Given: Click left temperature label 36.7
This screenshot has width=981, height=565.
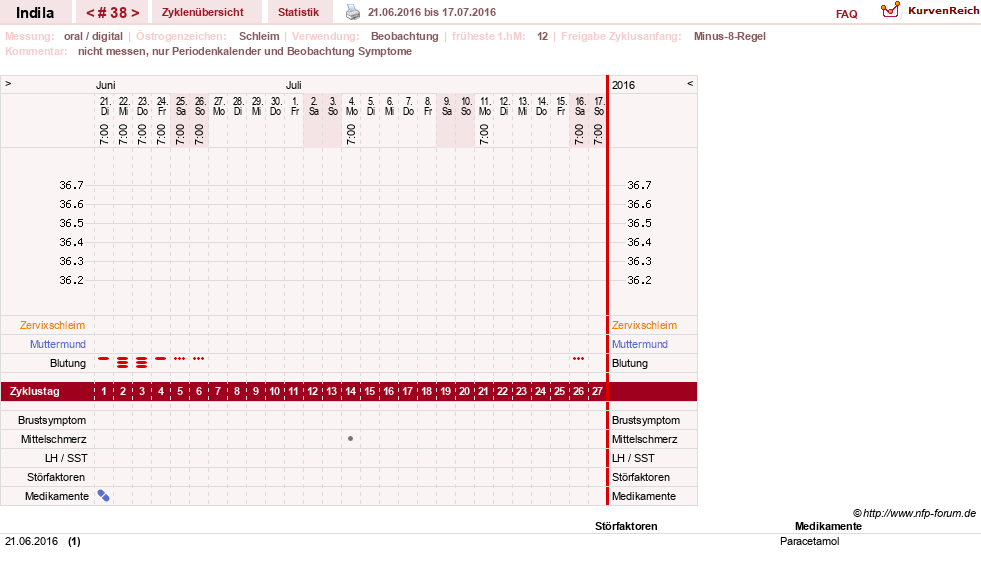Looking at the screenshot, I should click(71, 185).
